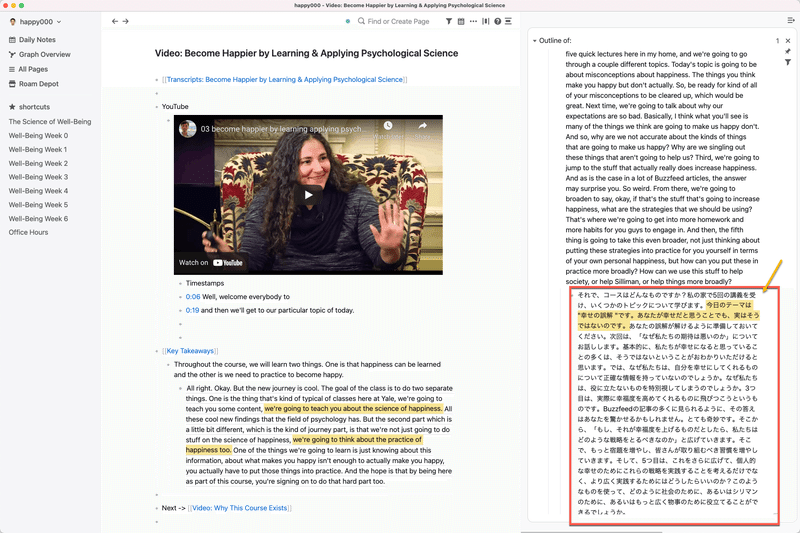
Task: Open The Science of Well-Being shortcut
Action: click(49, 122)
